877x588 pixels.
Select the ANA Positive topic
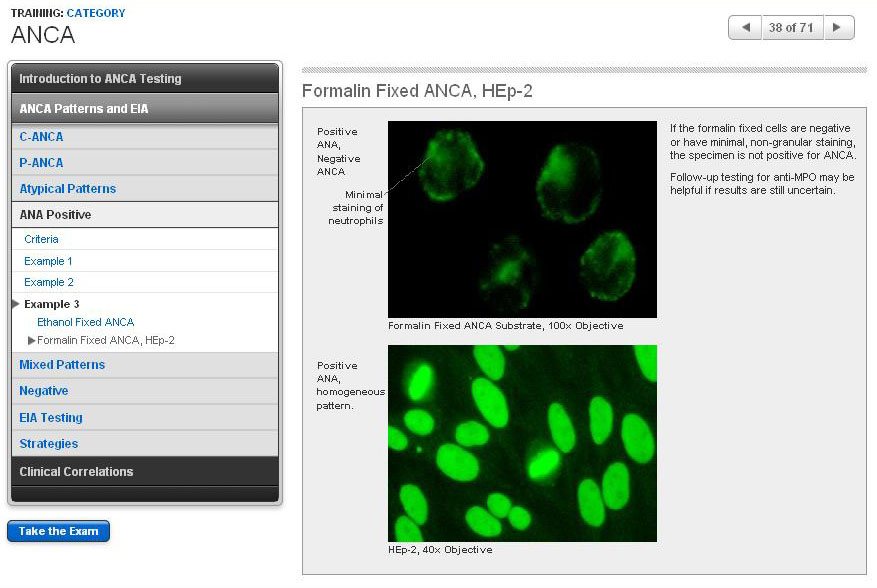[55, 215]
